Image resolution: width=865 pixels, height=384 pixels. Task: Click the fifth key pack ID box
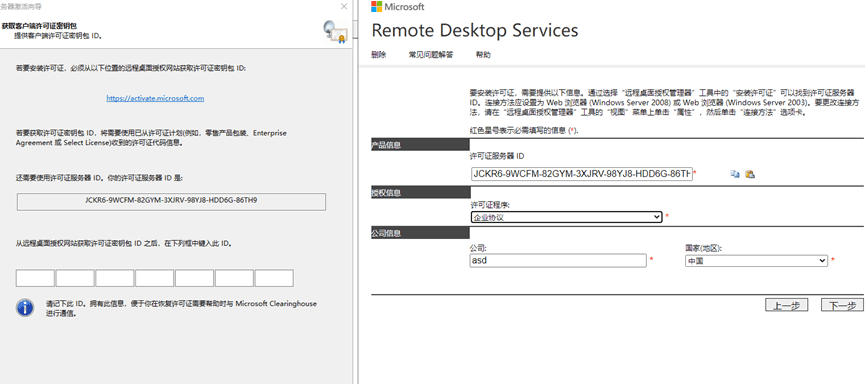click(x=194, y=278)
